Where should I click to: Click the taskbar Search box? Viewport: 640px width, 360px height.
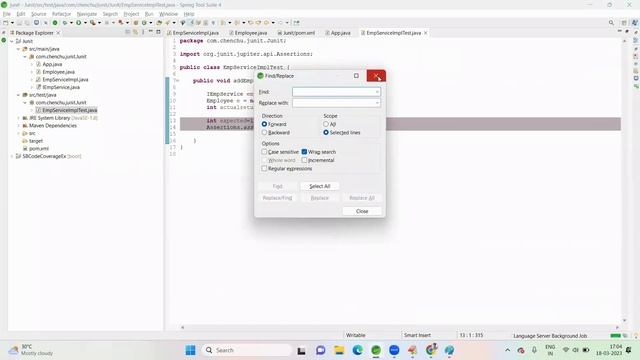[246, 350]
